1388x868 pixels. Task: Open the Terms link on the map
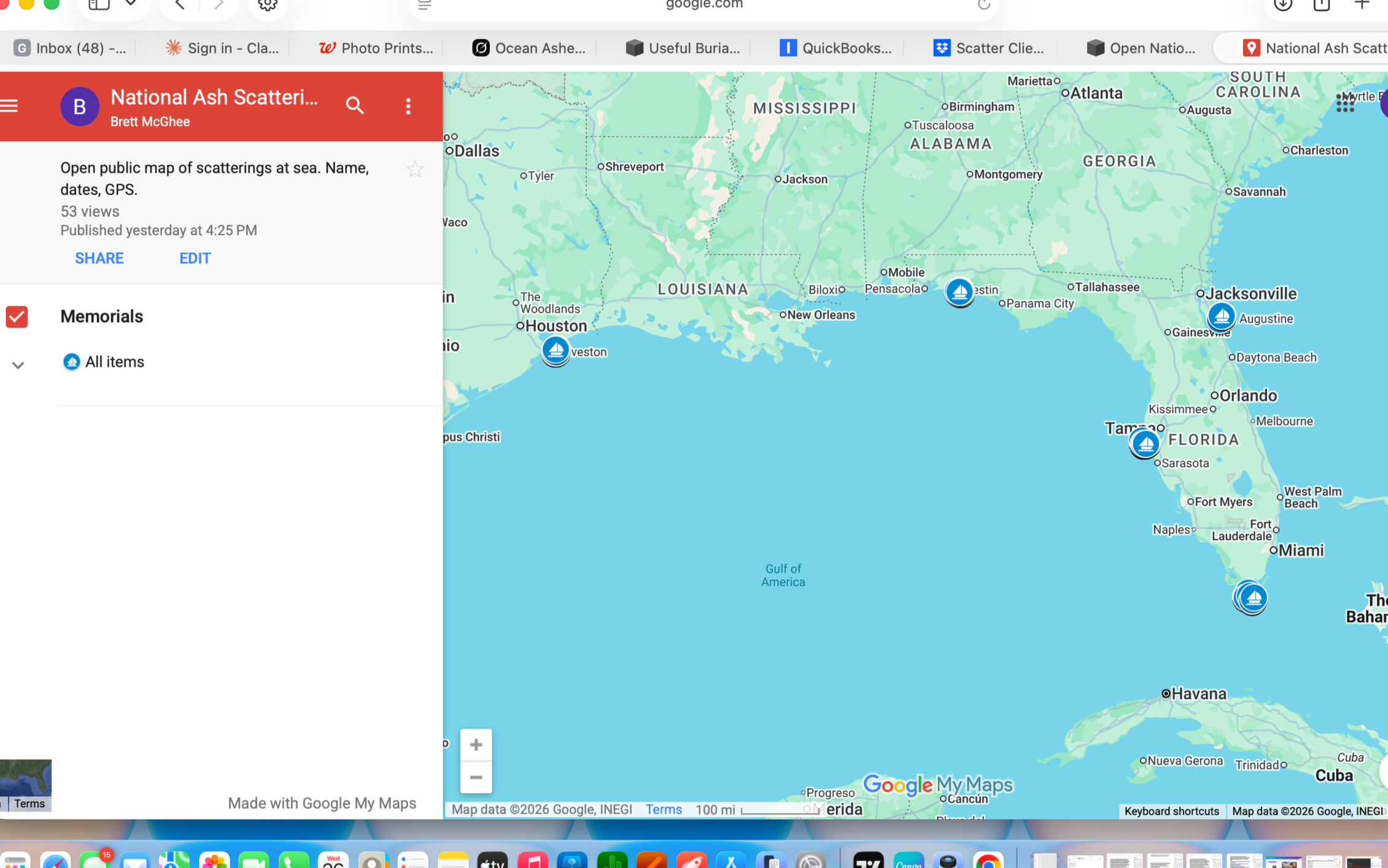click(x=664, y=810)
